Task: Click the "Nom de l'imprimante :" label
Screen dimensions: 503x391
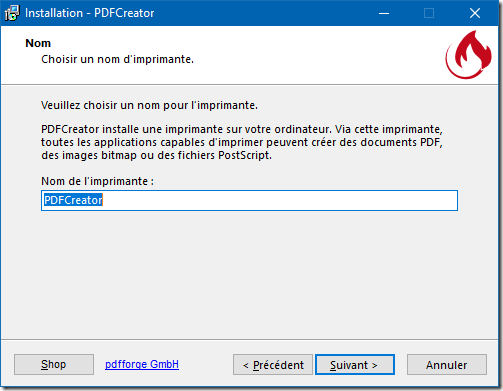Action: pyautogui.click(x=97, y=181)
